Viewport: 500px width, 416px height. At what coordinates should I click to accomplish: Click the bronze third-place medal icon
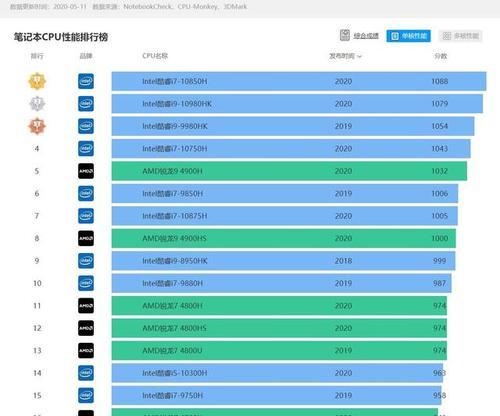coord(37,126)
